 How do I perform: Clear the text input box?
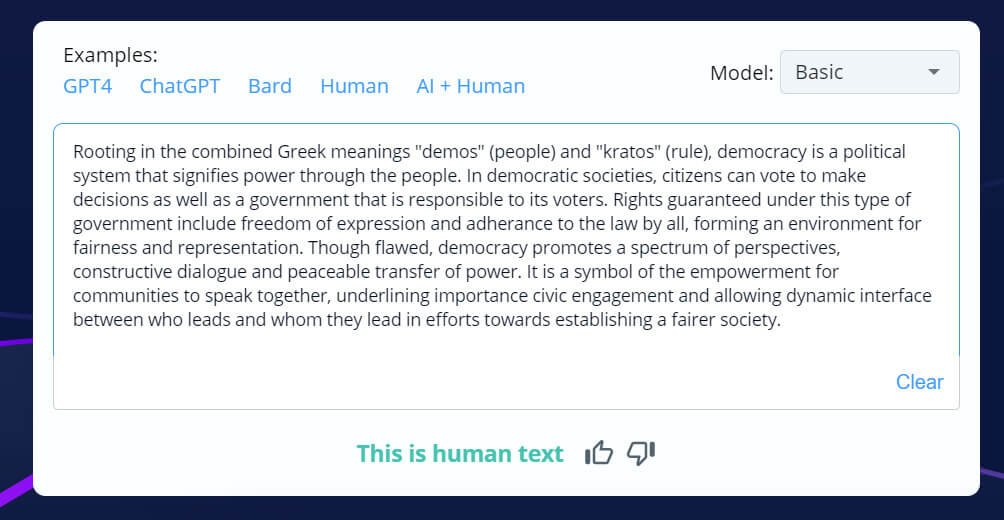coord(919,381)
